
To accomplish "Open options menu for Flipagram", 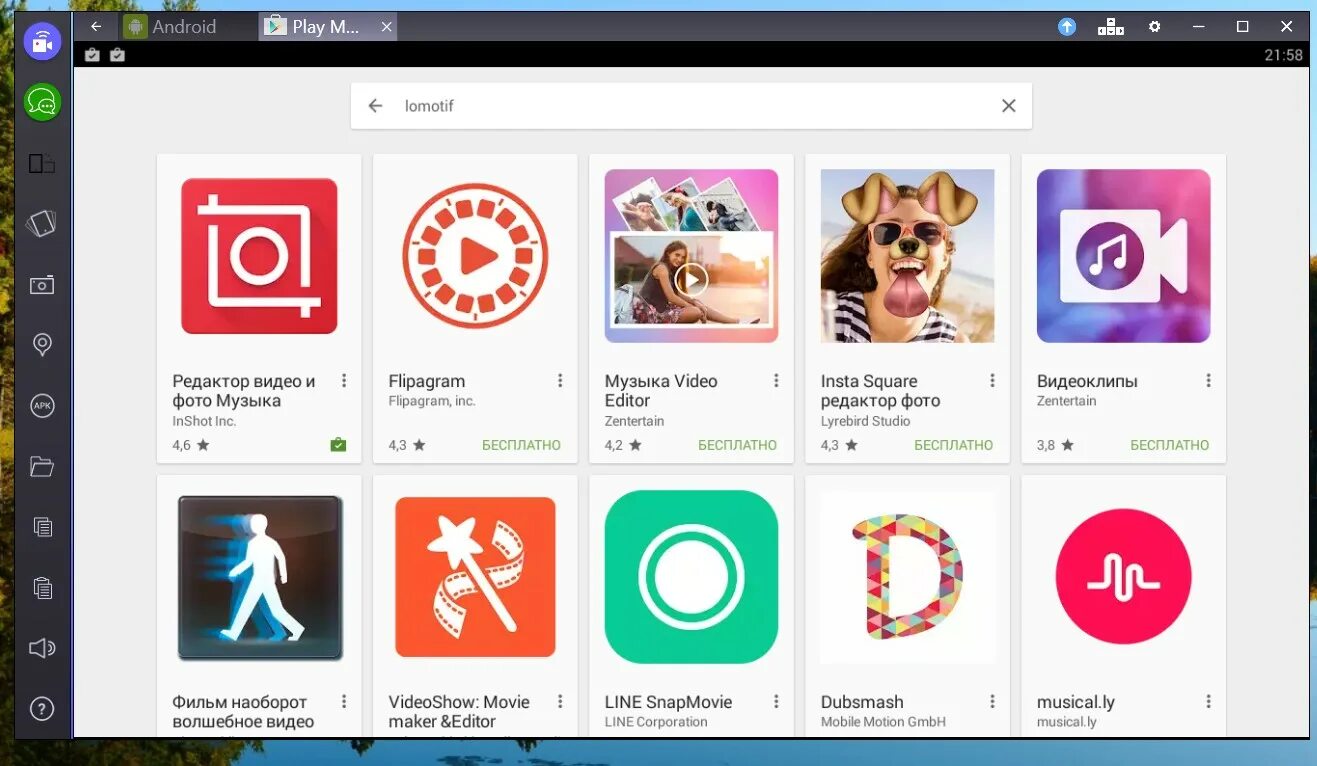I will click(x=560, y=381).
